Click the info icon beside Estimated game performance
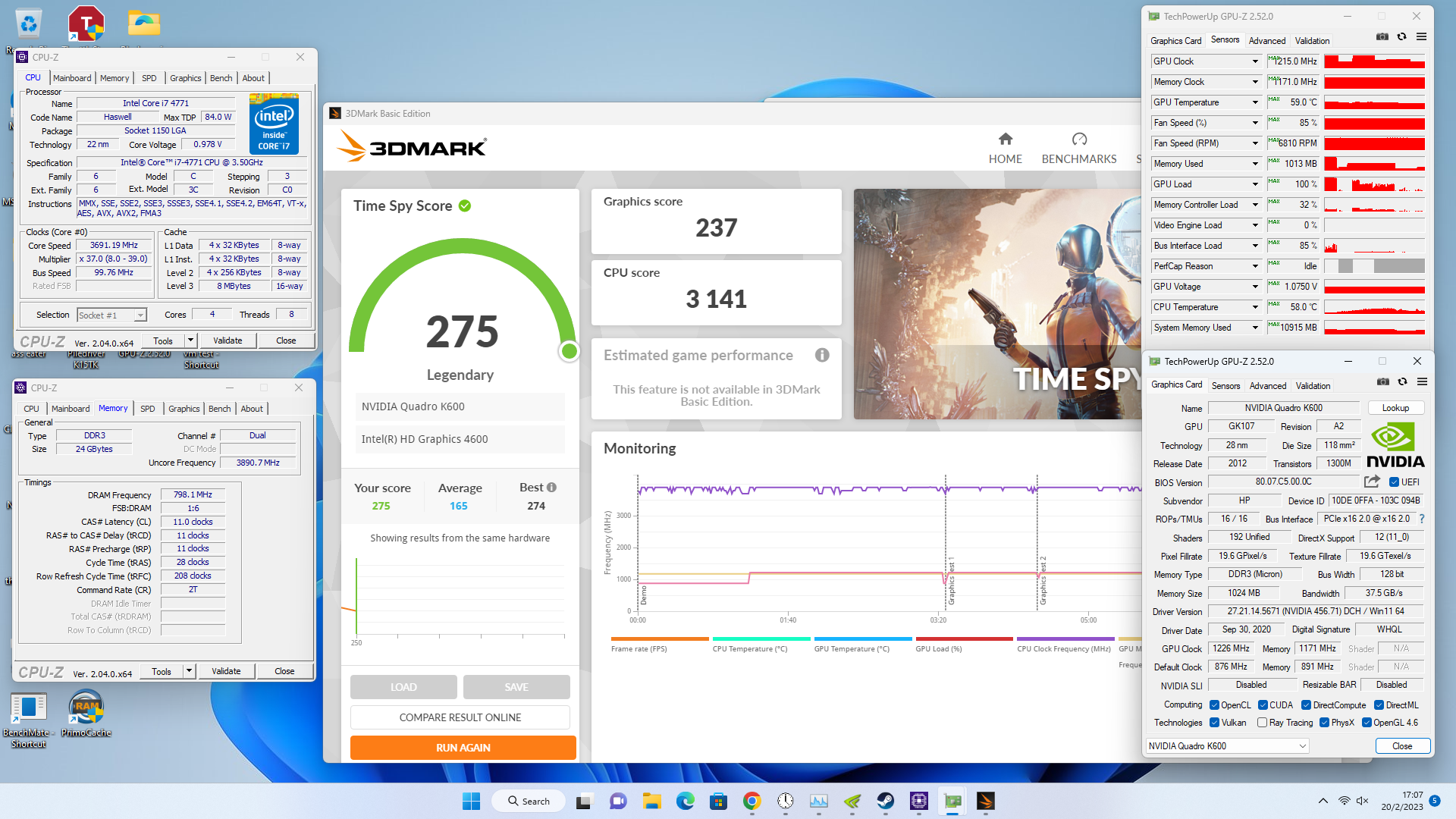This screenshot has height=819, width=1456. tap(822, 355)
